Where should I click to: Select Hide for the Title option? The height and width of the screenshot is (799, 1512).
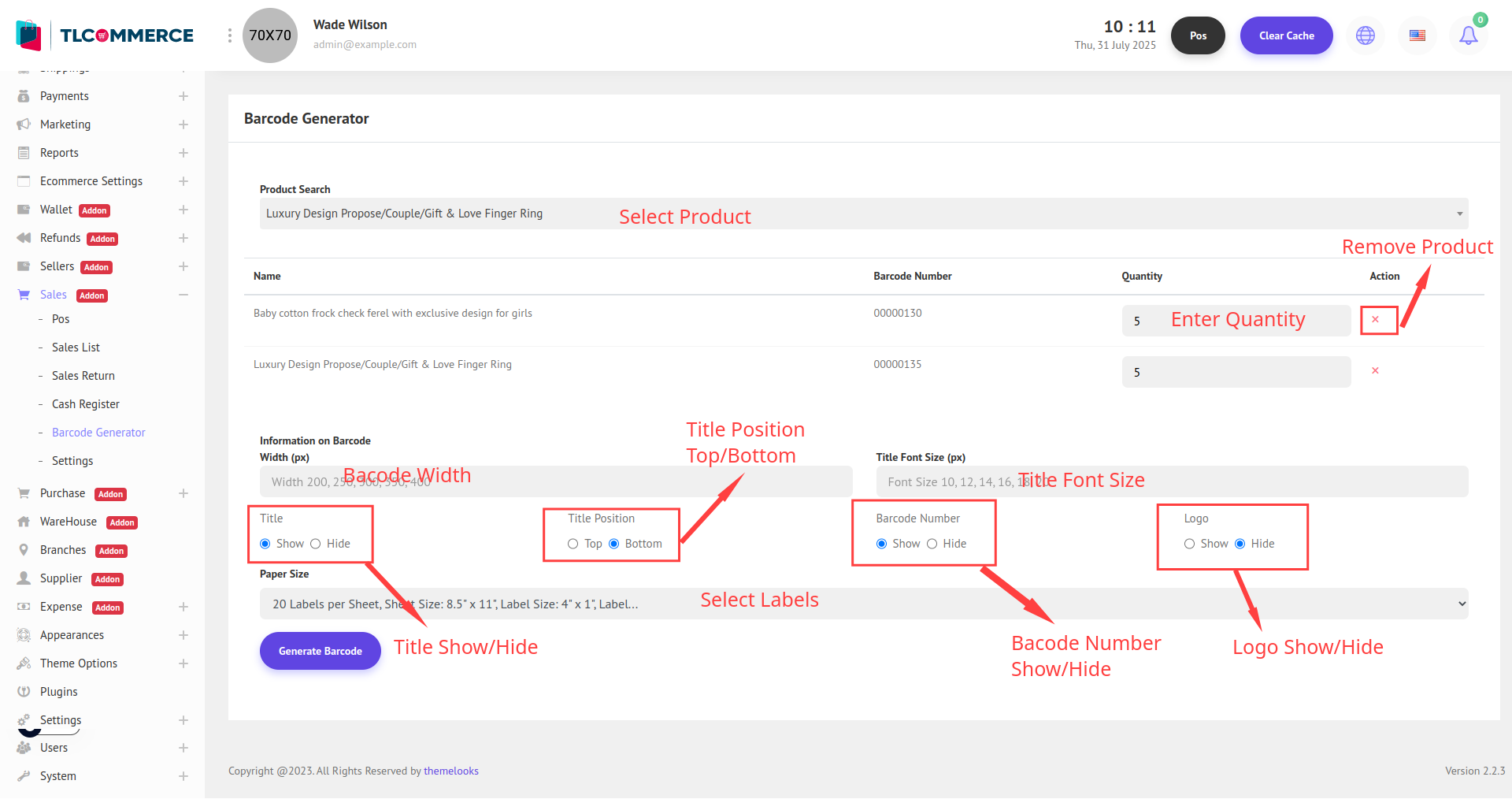pos(316,544)
